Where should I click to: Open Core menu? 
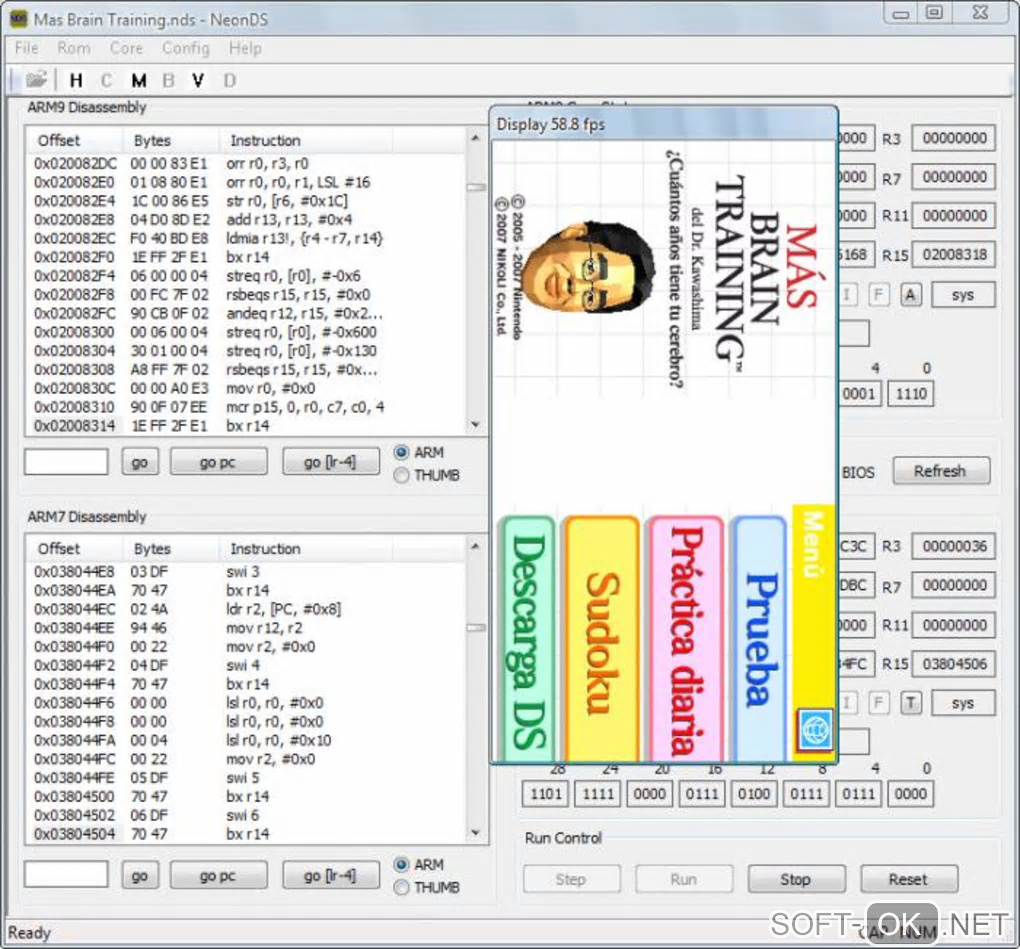126,48
